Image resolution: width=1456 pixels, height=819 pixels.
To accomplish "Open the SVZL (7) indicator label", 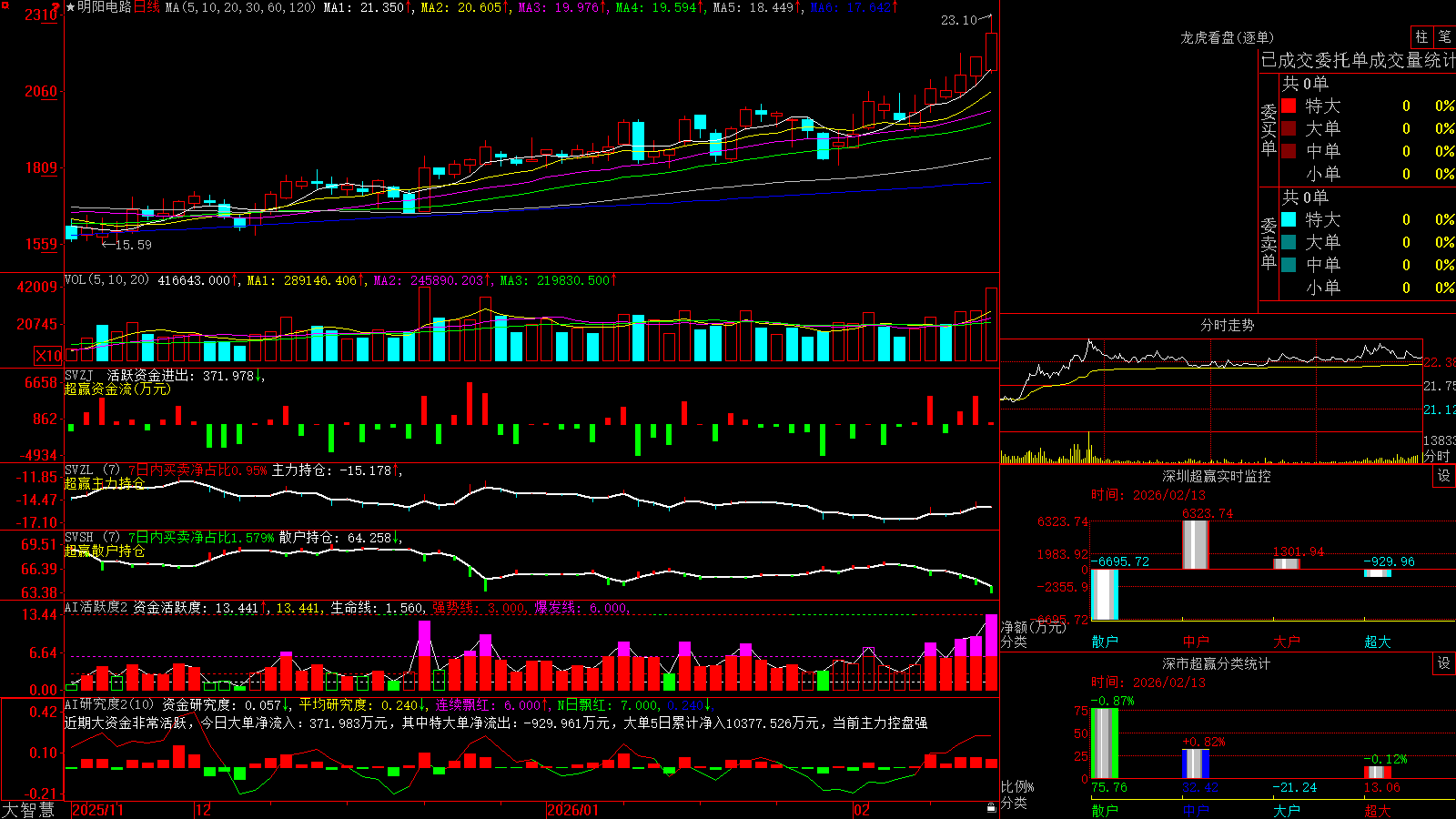I will pos(92,470).
